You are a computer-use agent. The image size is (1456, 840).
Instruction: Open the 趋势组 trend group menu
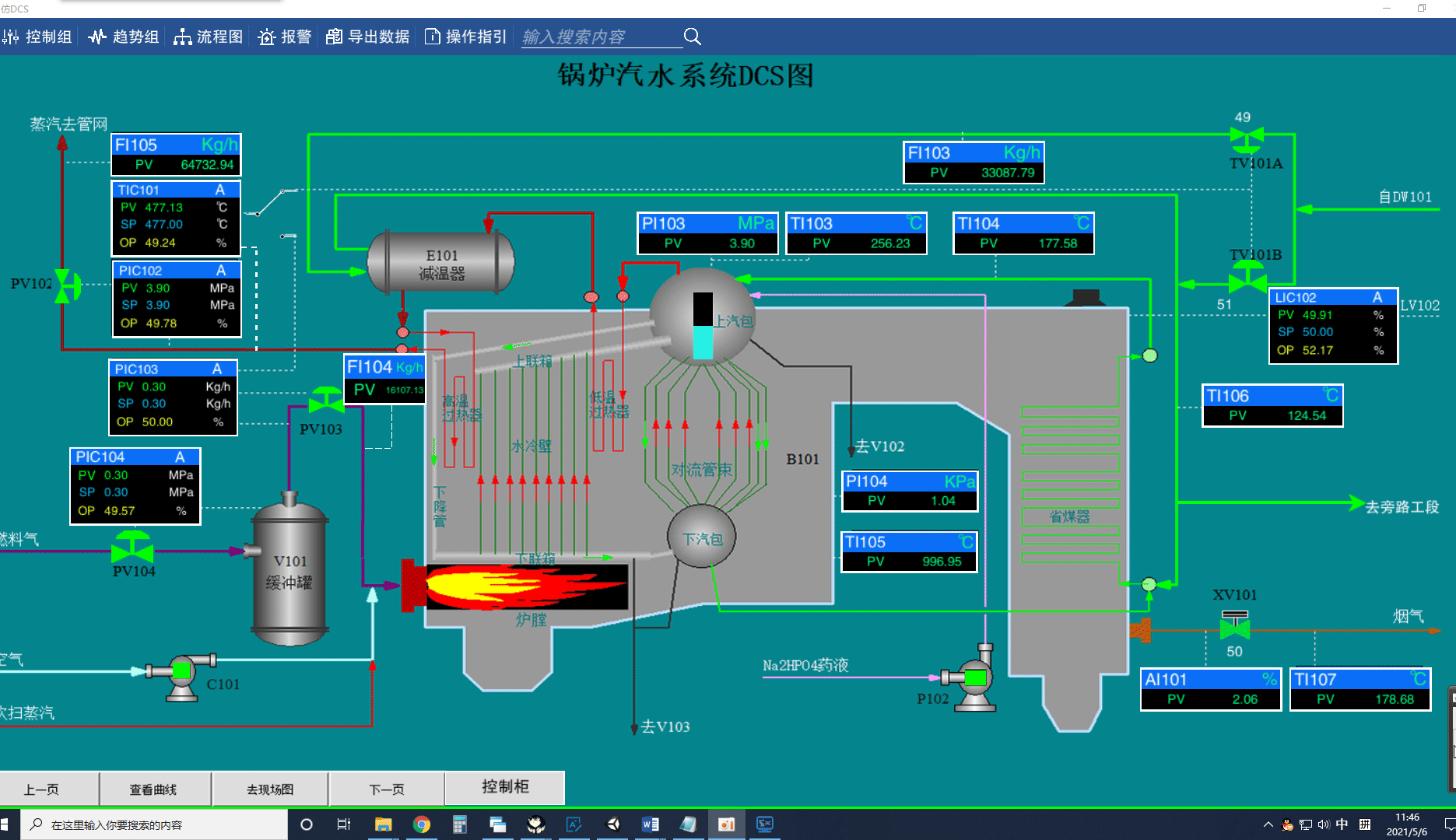pos(124,37)
